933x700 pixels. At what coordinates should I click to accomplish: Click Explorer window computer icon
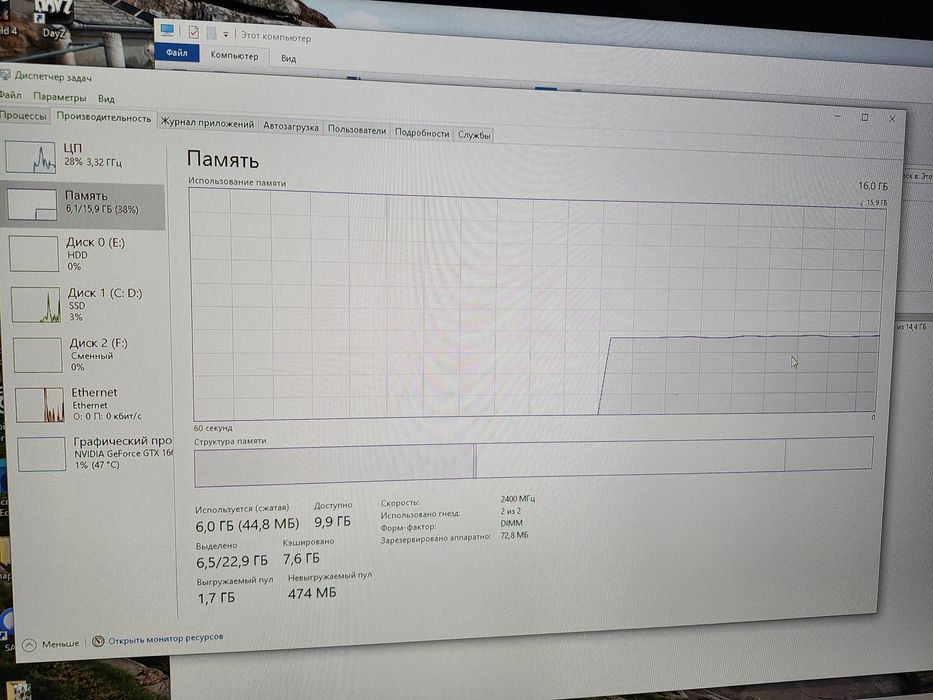point(167,30)
